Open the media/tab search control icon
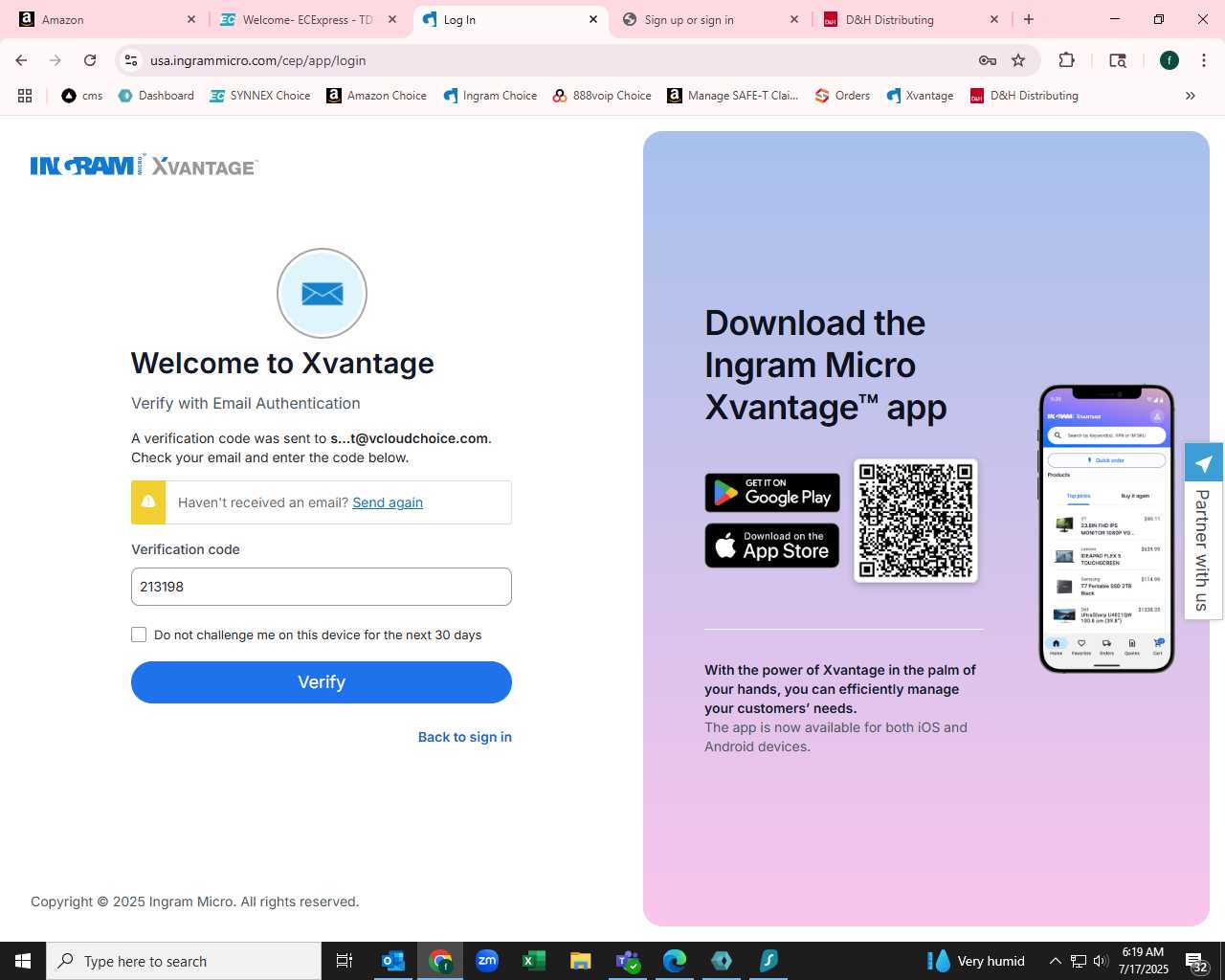 [1118, 60]
